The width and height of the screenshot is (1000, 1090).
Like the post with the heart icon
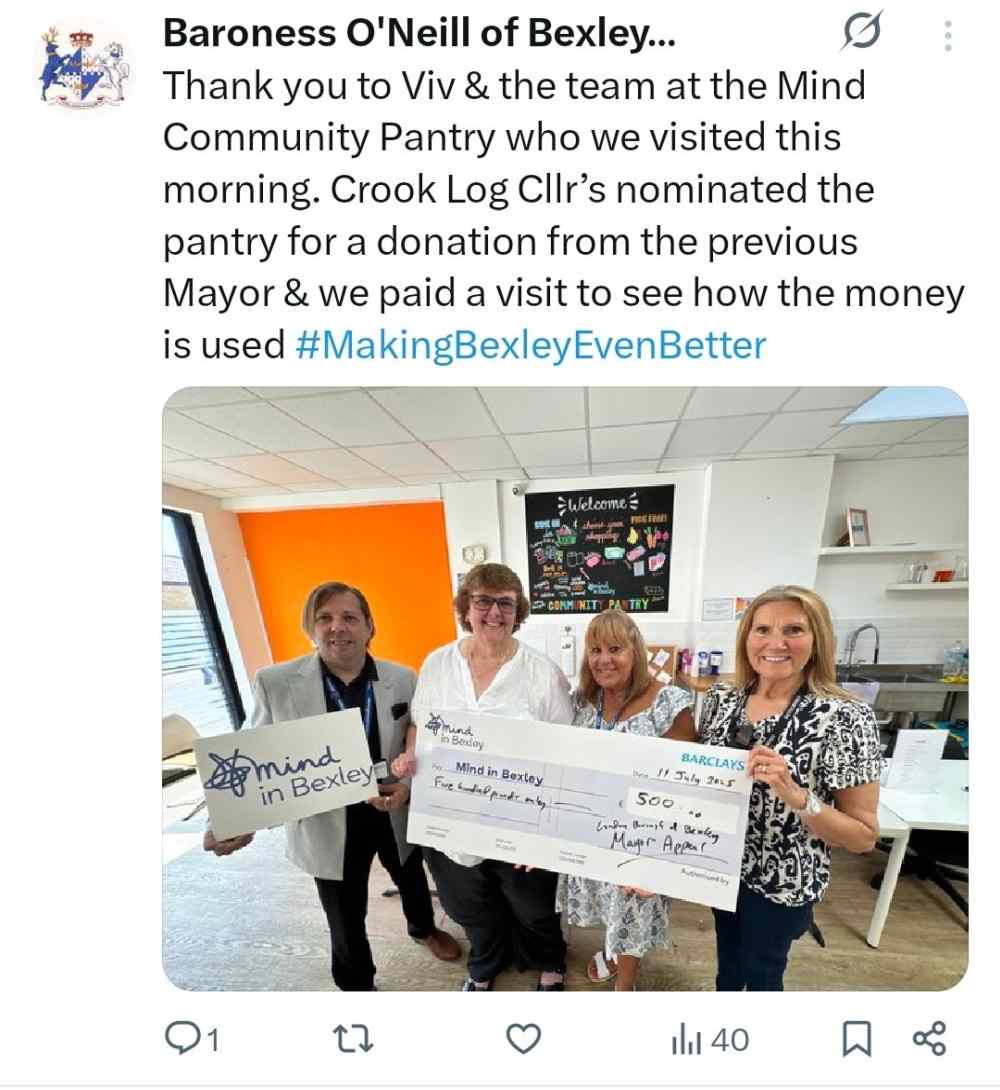point(523,1040)
